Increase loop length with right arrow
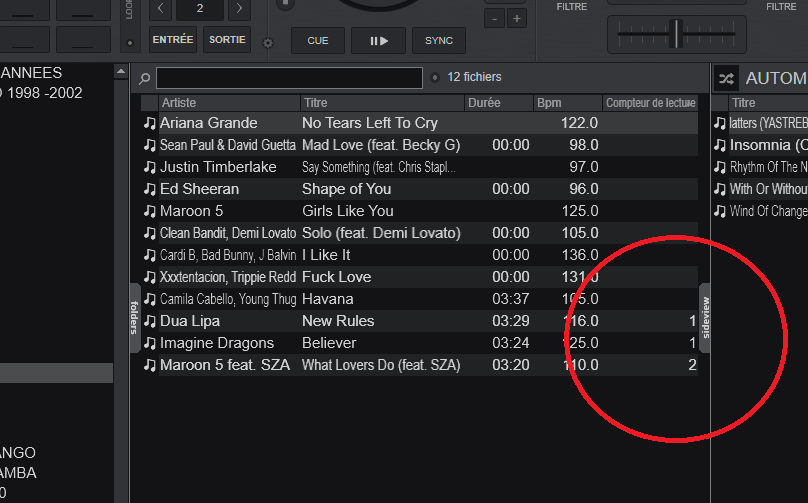The width and height of the screenshot is (808, 503). [x=238, y=10]
